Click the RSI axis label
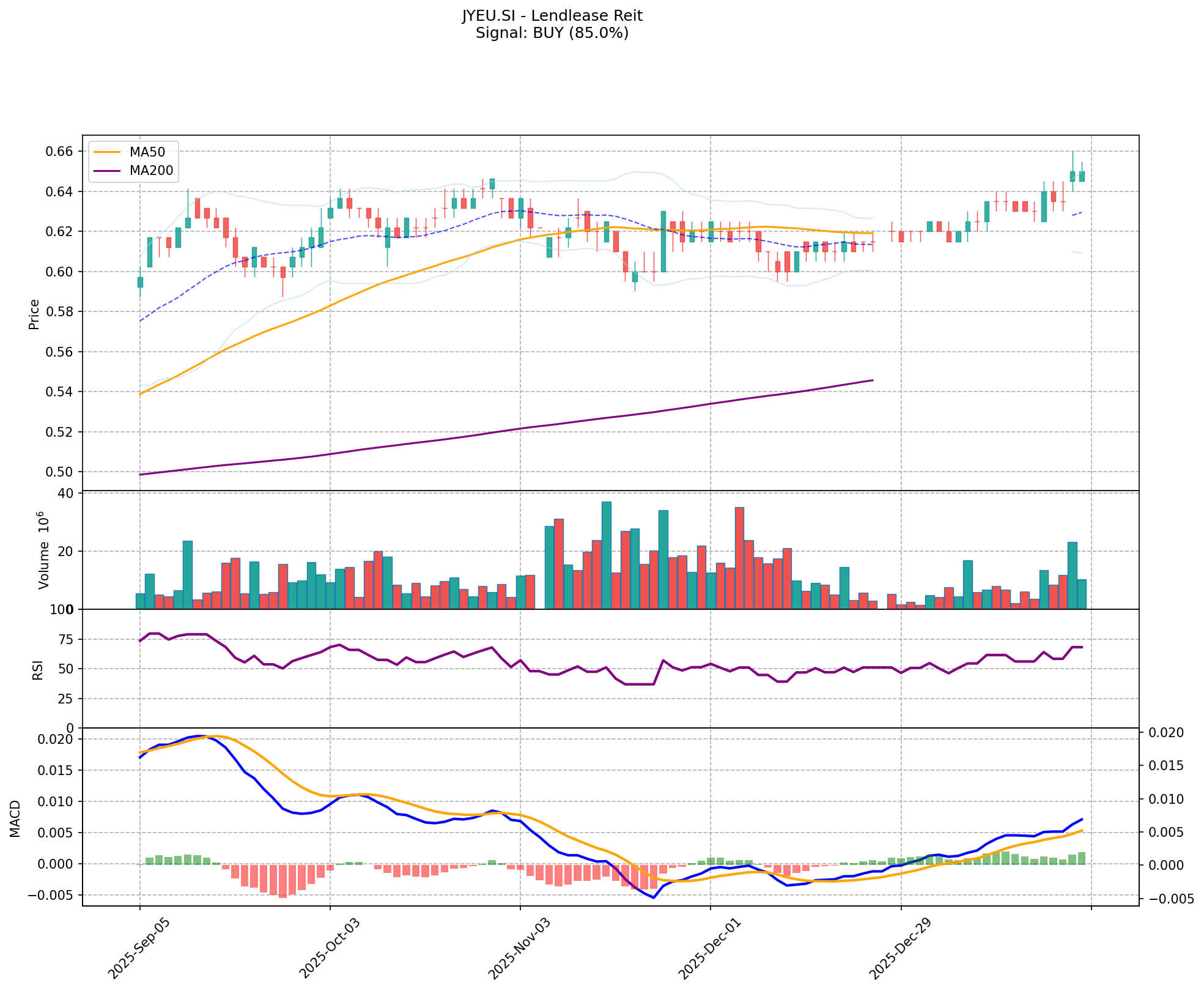The height and width of the screenshot is (991, 1204). [38, 669]
